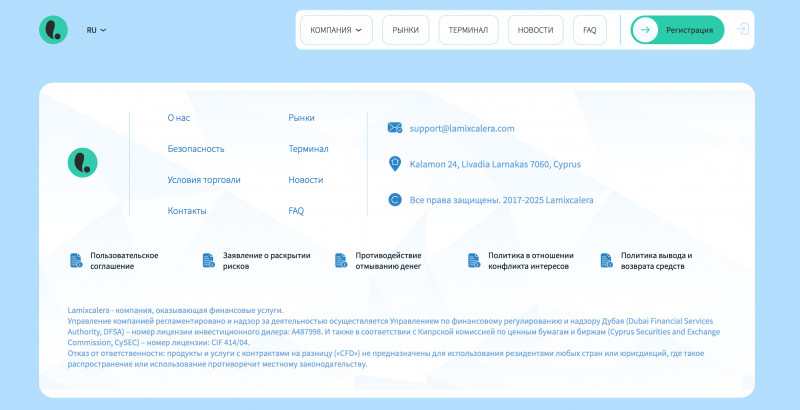Click the support@lamixcalera.com email link
The width and height of the screenshot is (800, 410).
point(462,129)
